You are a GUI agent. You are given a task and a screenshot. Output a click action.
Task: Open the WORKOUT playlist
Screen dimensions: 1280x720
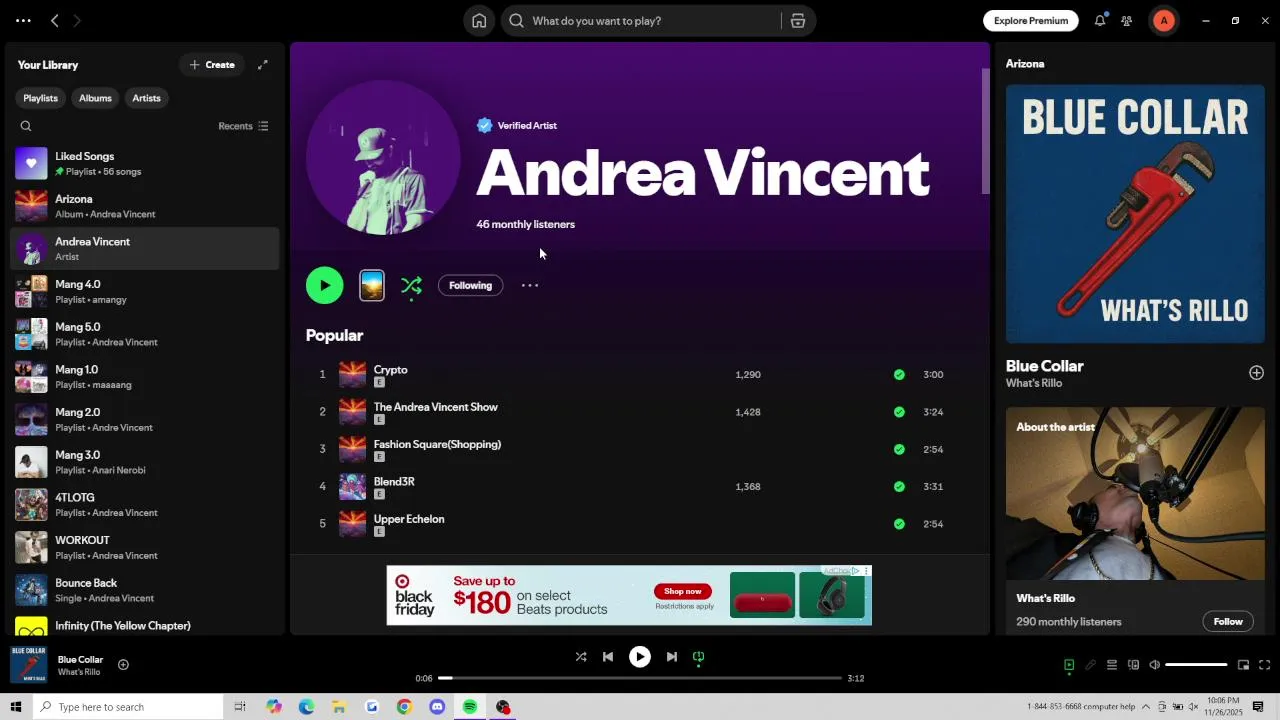click(144, 547)
